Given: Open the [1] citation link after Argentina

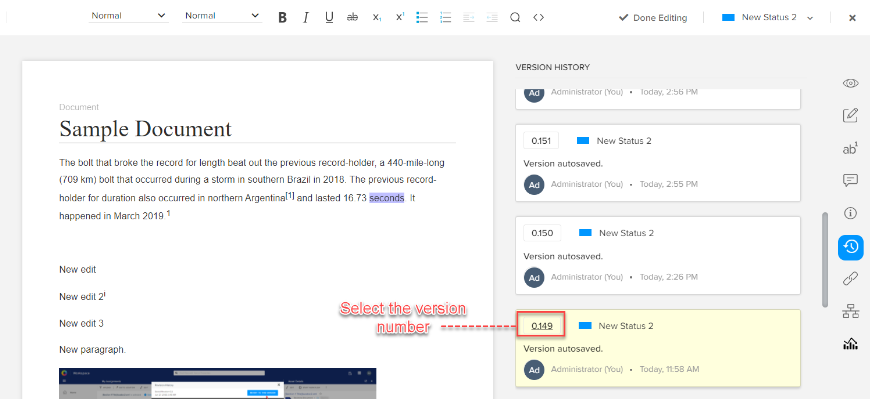Looking at the screenshot, I should [290, 196].
